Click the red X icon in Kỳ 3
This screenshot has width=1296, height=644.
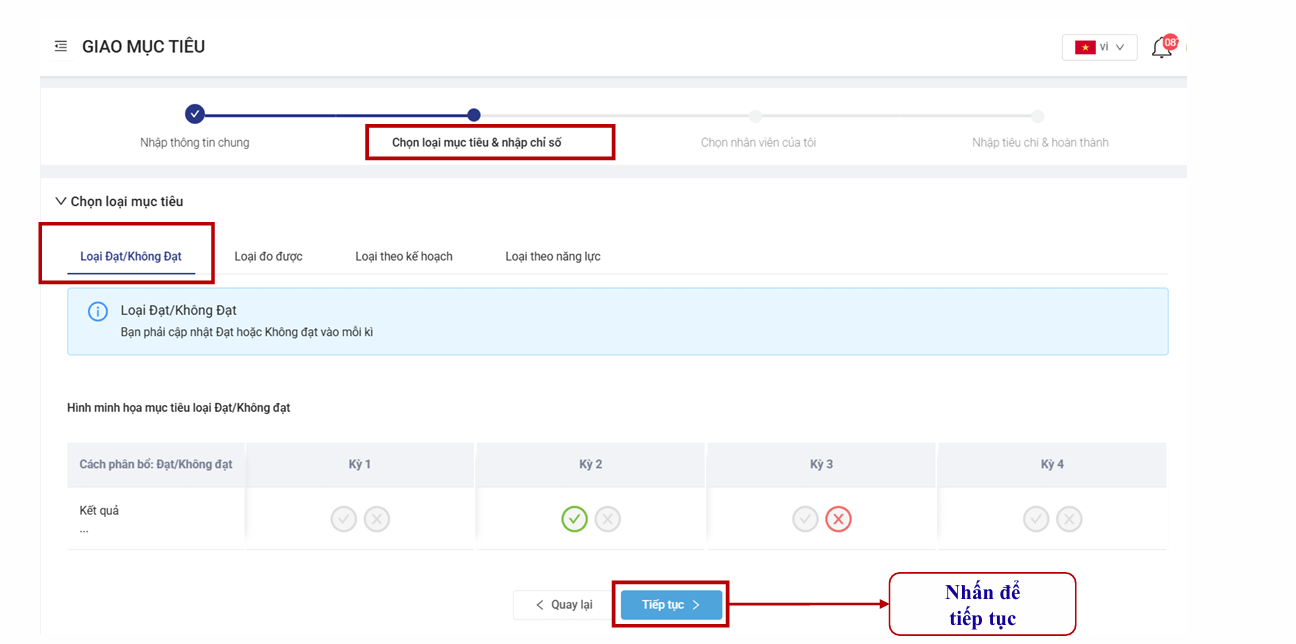click(x=838, y=519)
